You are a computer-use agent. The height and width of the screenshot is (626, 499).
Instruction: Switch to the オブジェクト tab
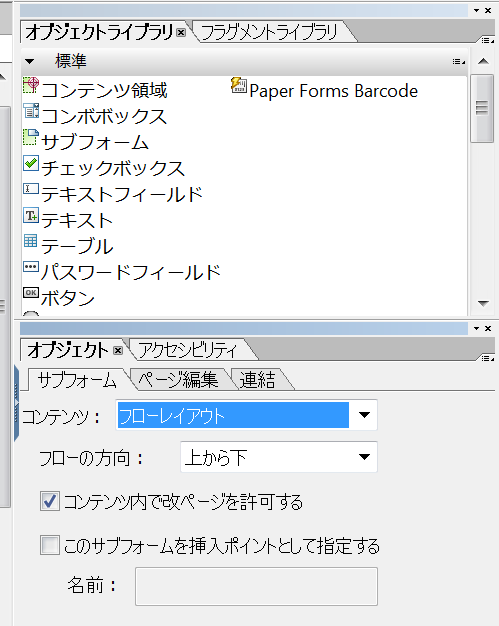(x=68, y=350)
